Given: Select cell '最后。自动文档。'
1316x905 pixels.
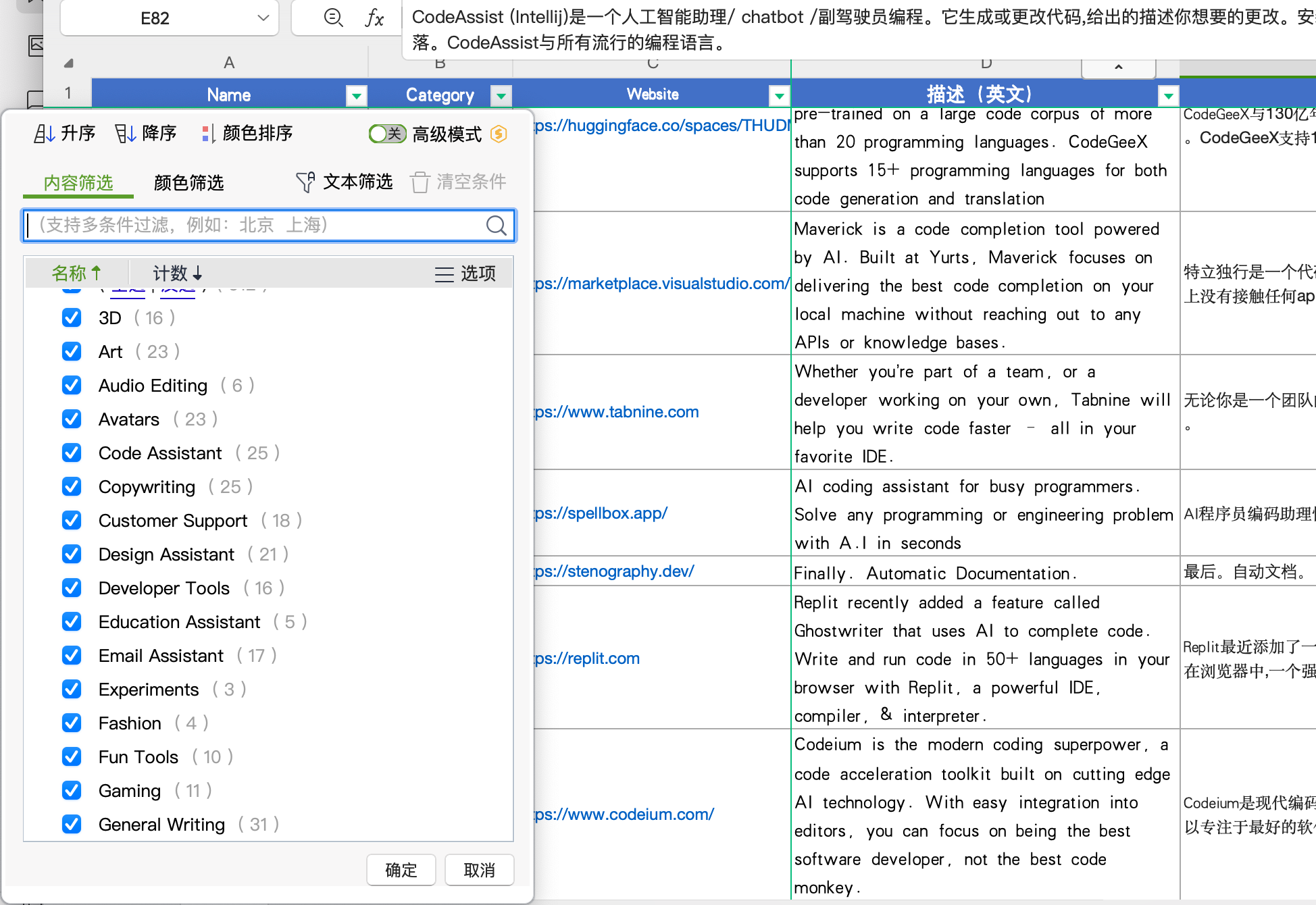Looking at the screenshot, I should 1248,572.
